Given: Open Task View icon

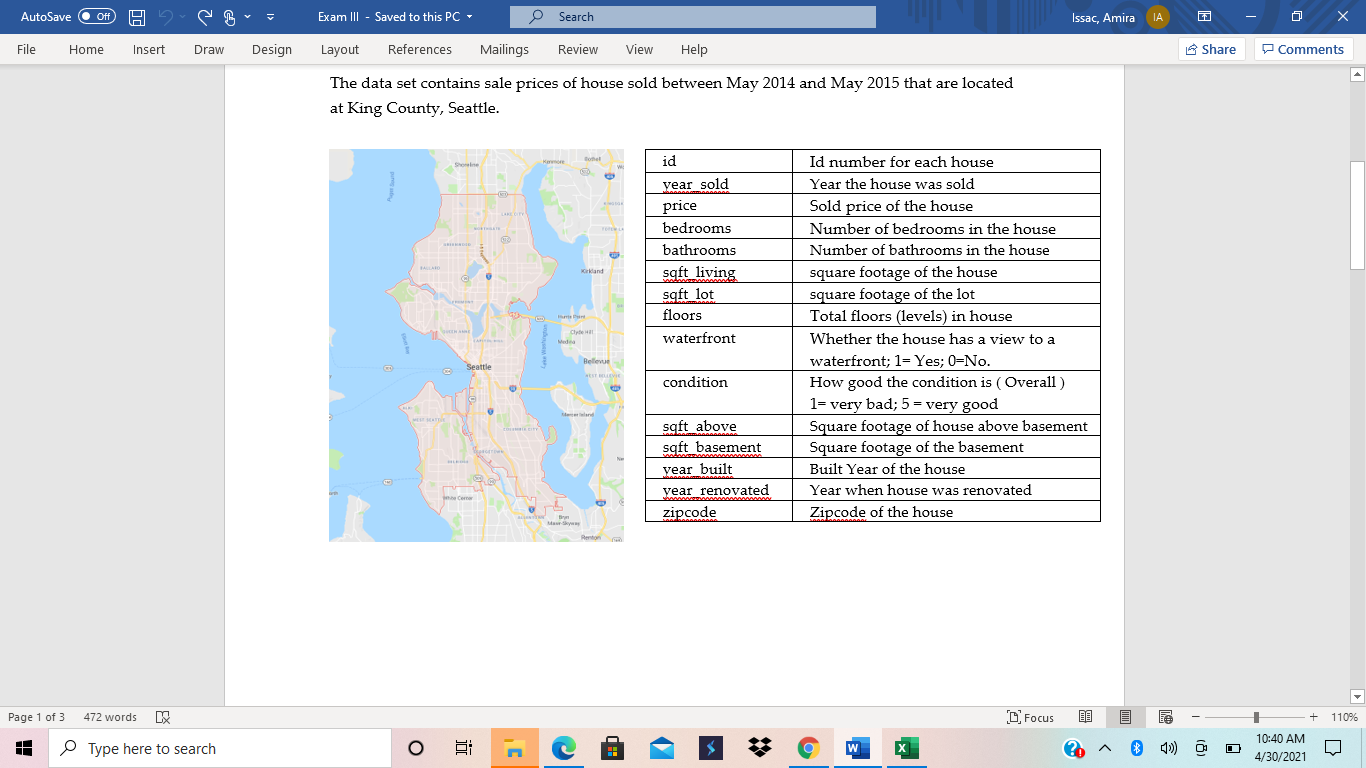Looking at the screenshot, I should pyautogui.click(x=463, y=748).
